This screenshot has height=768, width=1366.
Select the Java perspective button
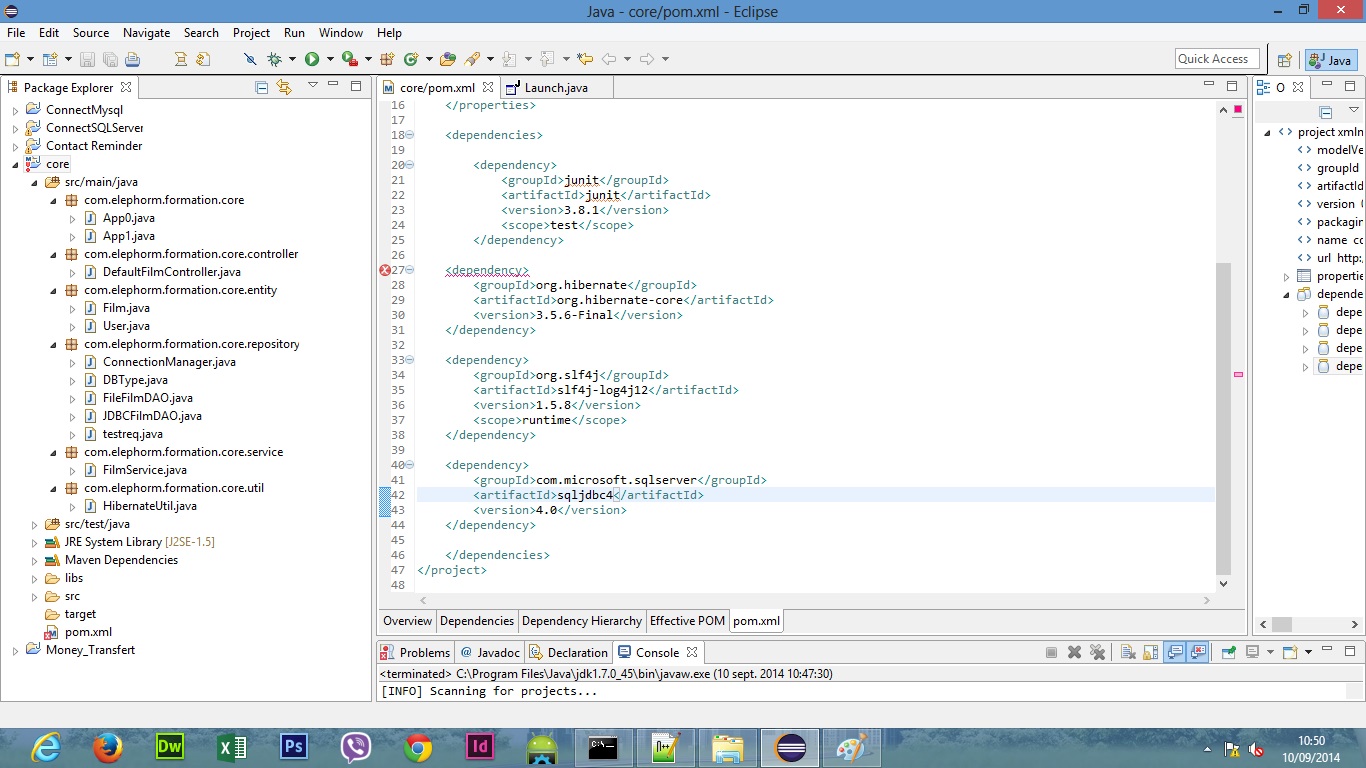tap(1330, 60)
